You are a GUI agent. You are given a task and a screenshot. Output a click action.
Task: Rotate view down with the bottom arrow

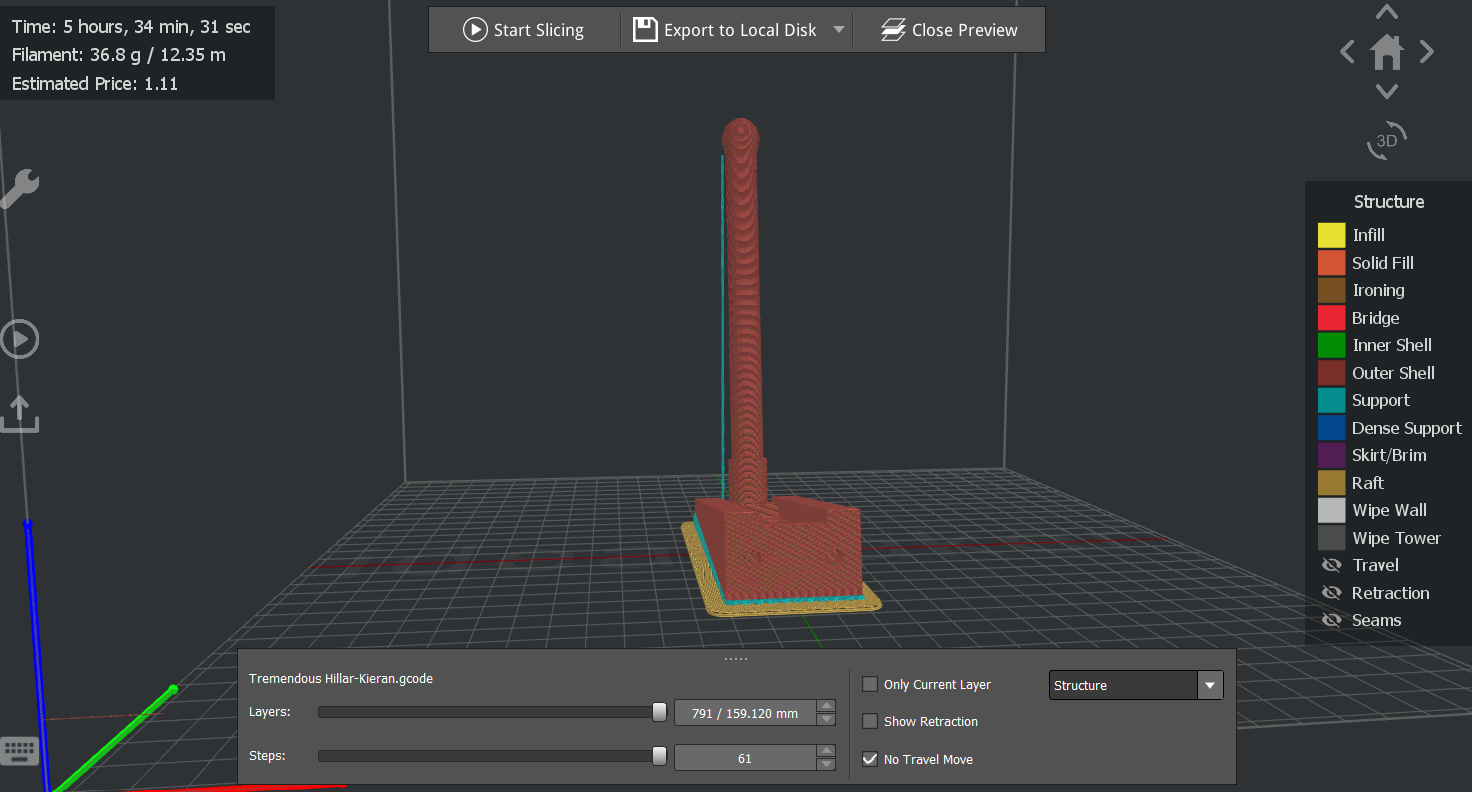pos(1386,91)
